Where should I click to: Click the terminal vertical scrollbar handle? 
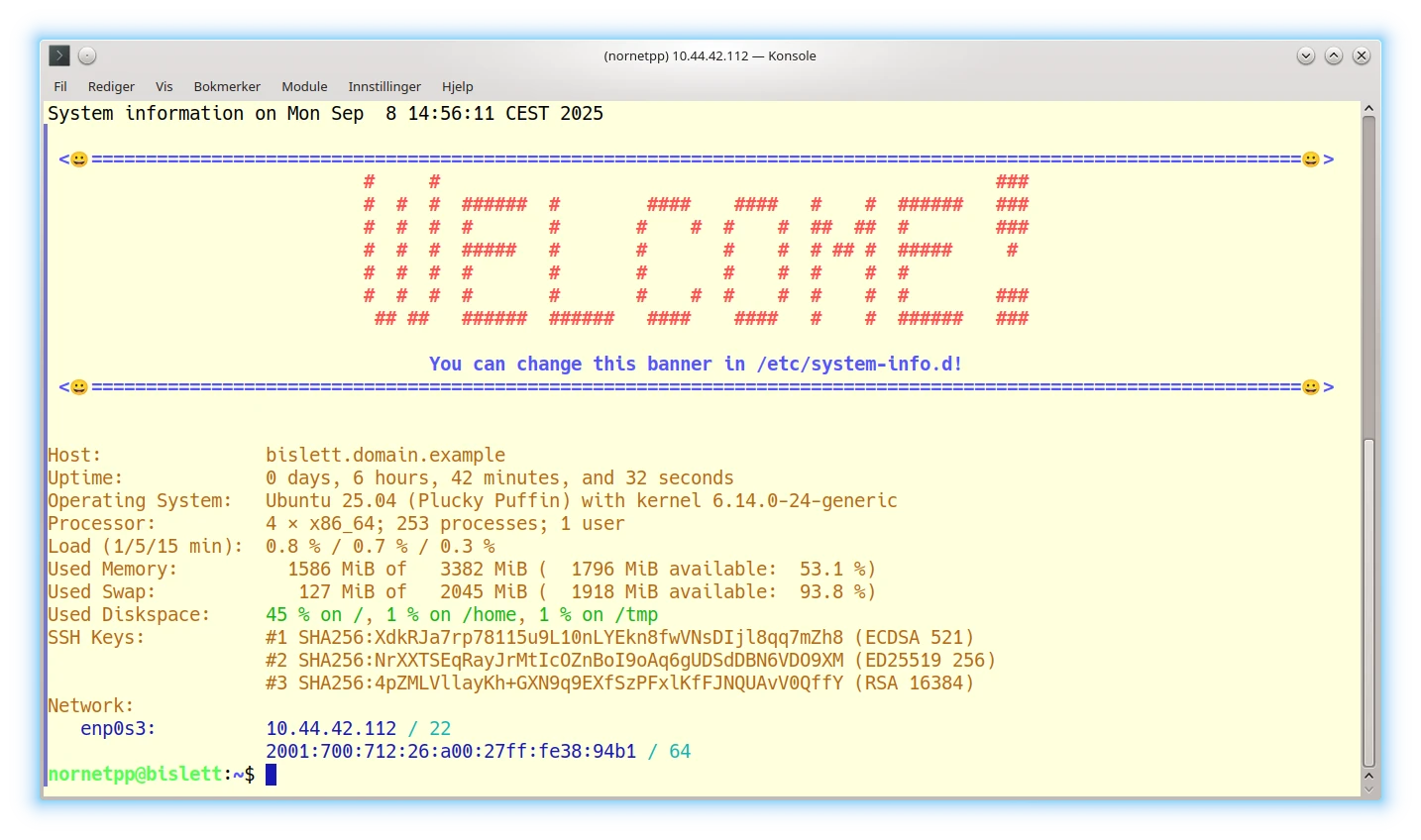pos(1368,604)
